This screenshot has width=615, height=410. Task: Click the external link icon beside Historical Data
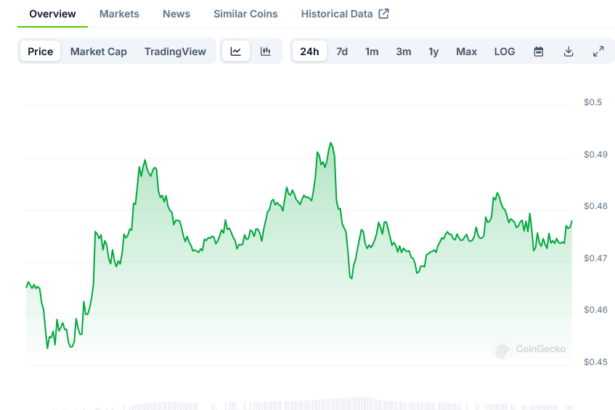point(383,14)
